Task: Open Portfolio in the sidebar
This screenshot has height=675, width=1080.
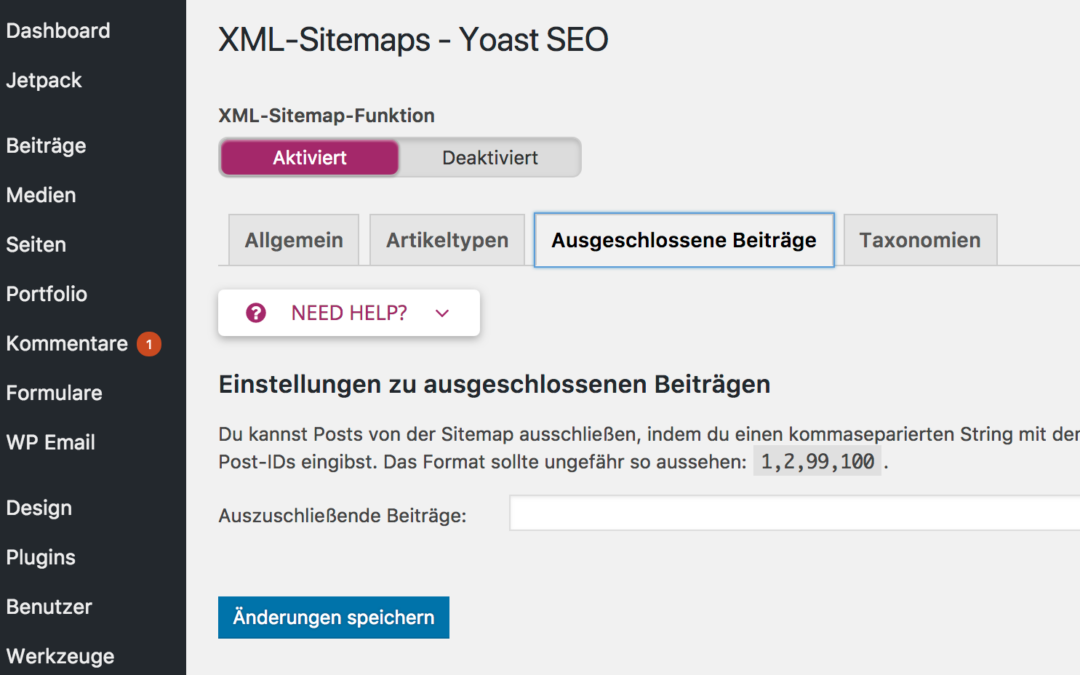Action: [x=47, y=294]
